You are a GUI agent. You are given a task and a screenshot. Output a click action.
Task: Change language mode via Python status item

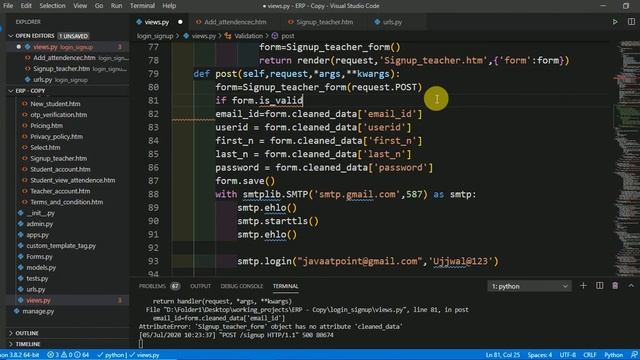[613, 355]
